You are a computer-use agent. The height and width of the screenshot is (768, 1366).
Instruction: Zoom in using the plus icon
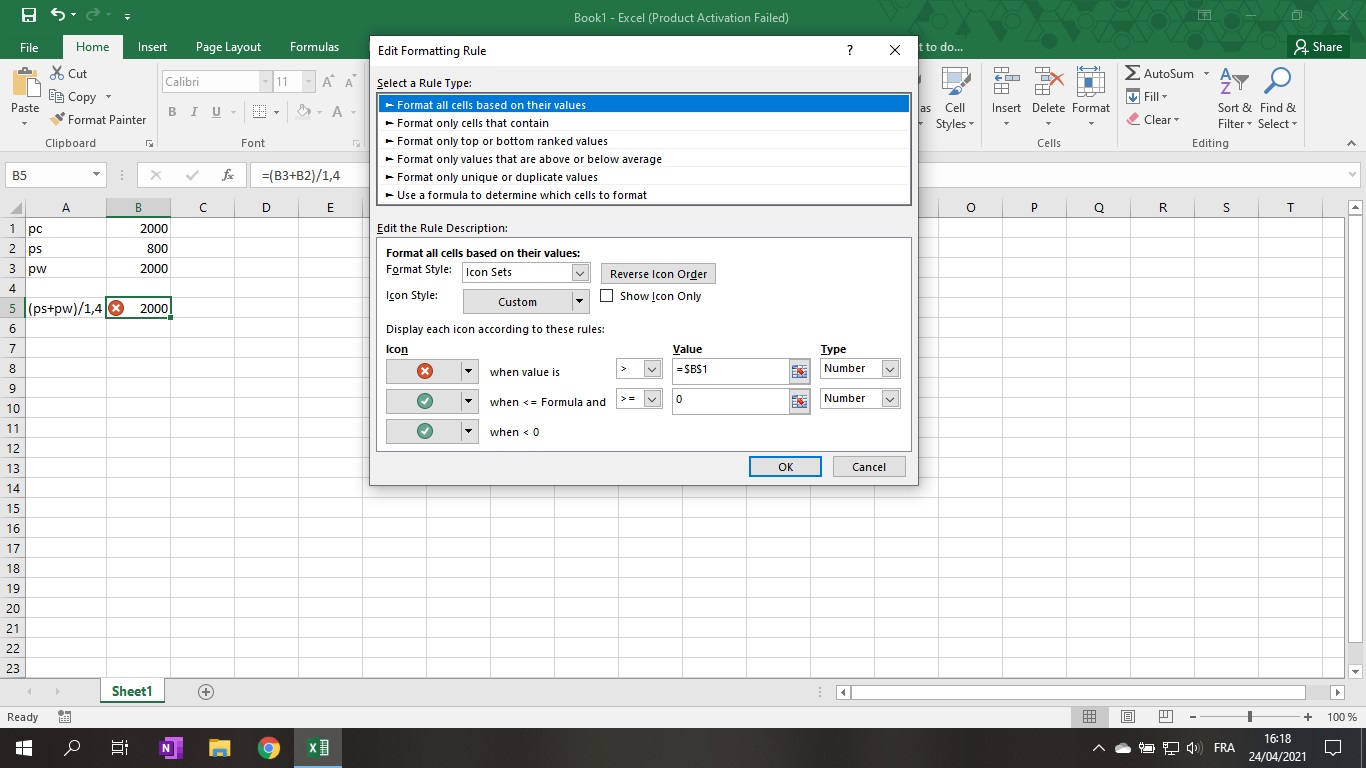click(1308, 717)
